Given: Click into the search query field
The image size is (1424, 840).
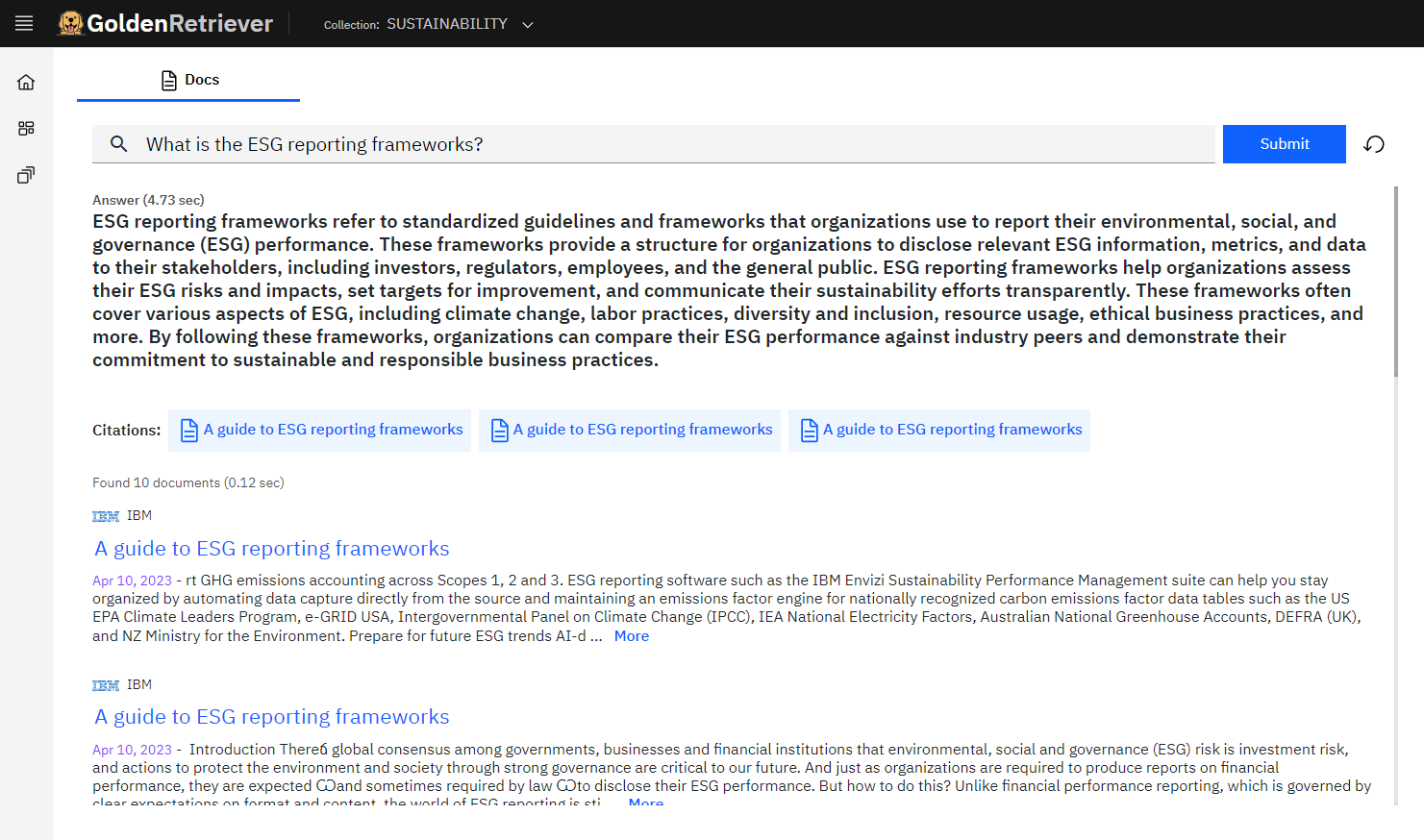Looking at the screenshot, I should pyautogui.click(x=673, y=144).
